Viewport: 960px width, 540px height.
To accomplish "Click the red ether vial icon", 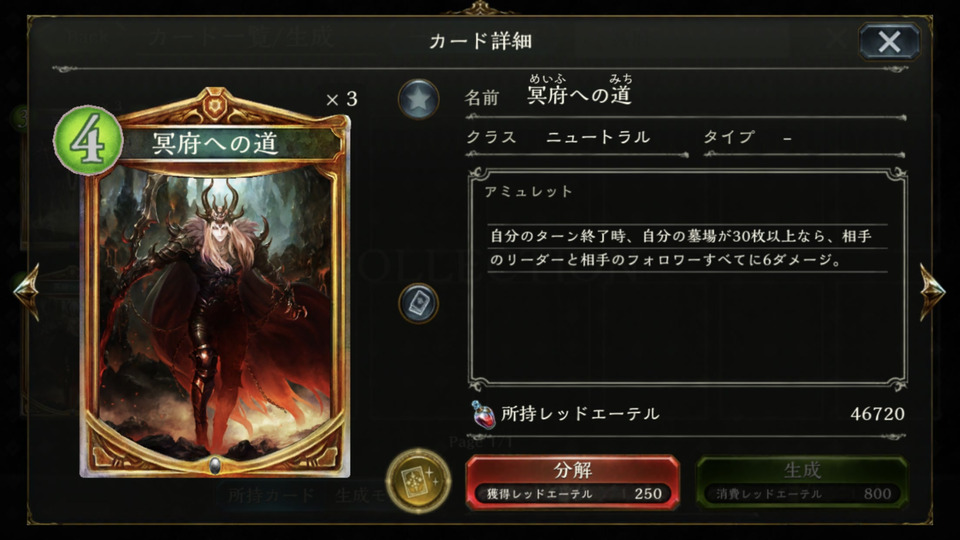I will (483, 414).
